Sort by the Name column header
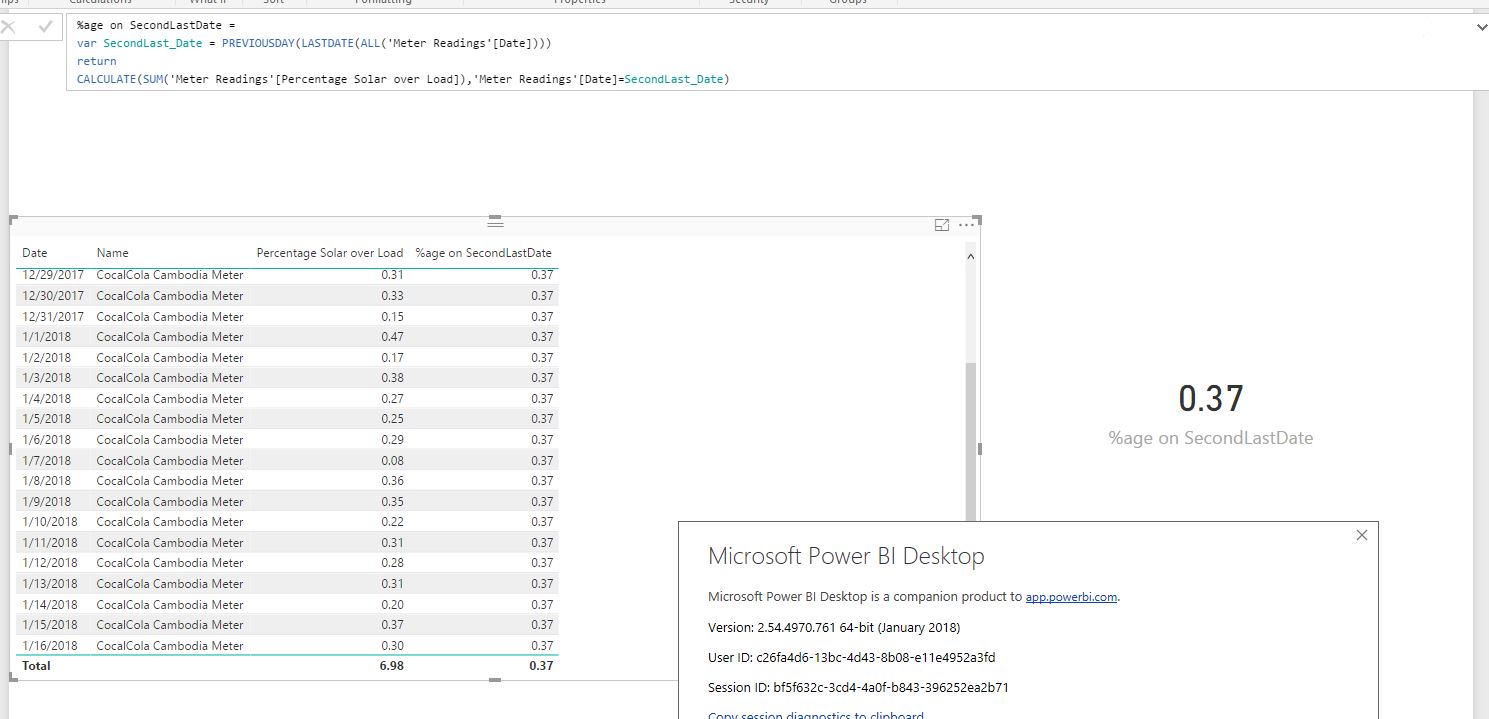 click(x=113, y=253)
